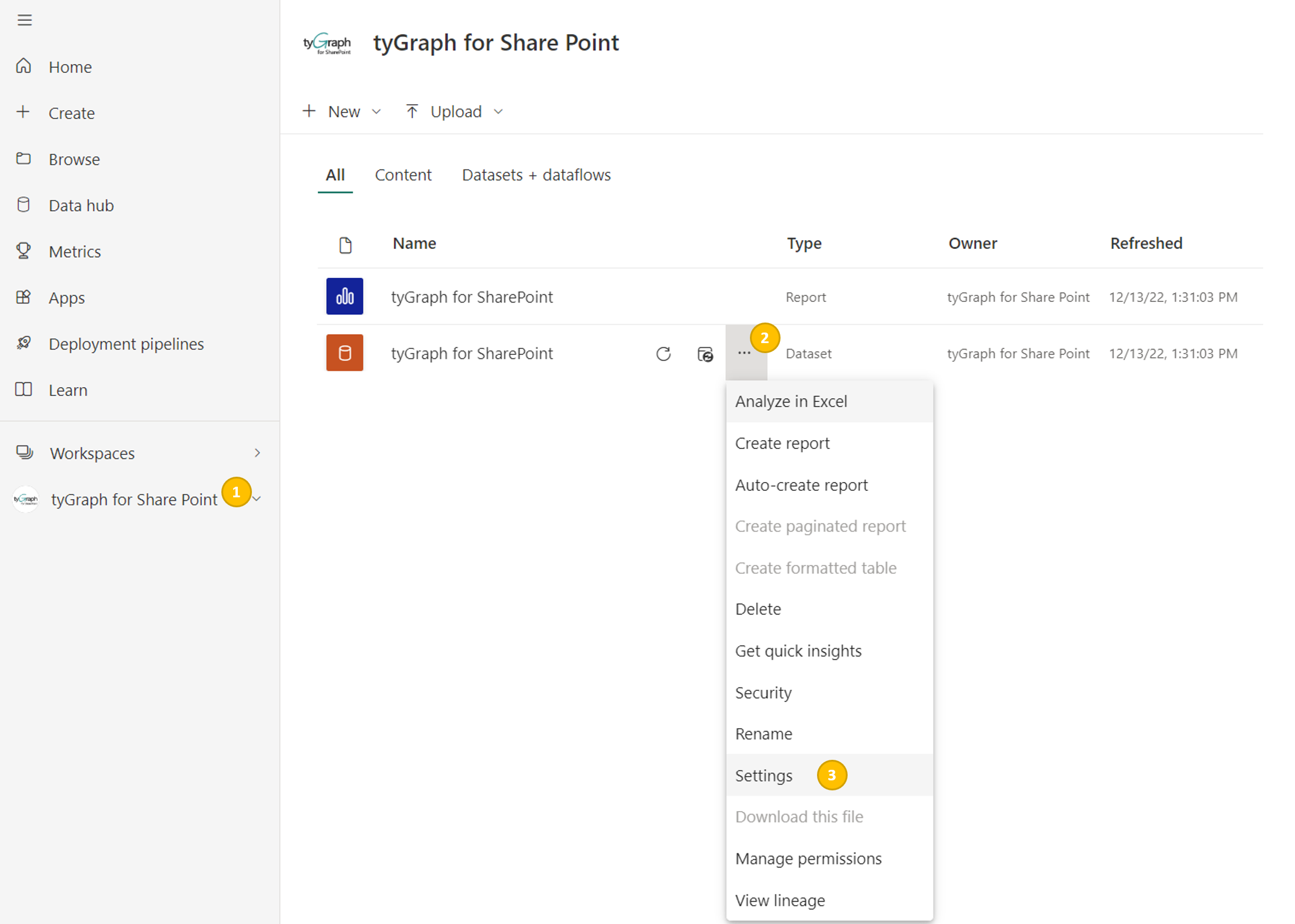
Task: Open Deployment pipelines rocket icon
Action: (24, 343)
